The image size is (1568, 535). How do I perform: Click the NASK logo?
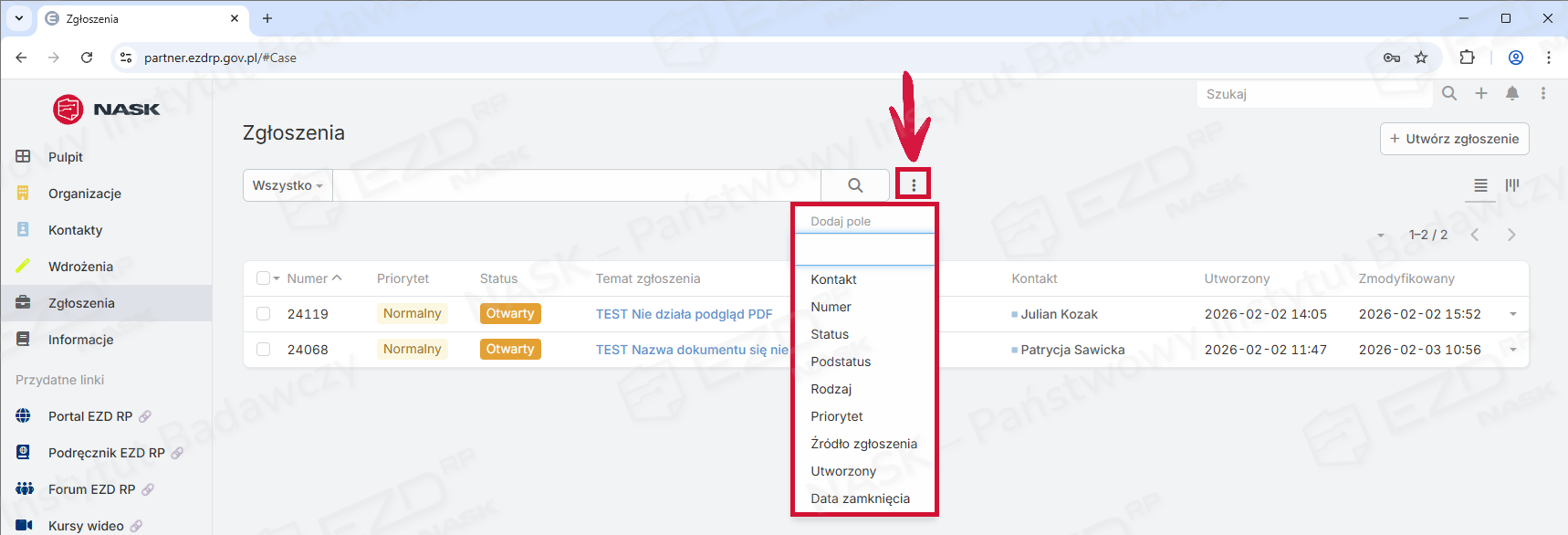tap(106, 110)
